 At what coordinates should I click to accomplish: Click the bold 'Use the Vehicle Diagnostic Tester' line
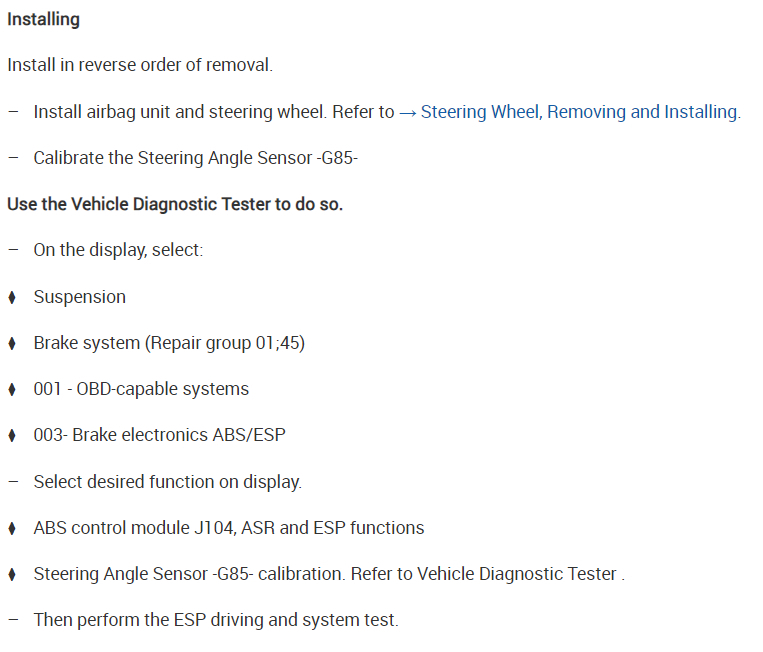[175, 204]
